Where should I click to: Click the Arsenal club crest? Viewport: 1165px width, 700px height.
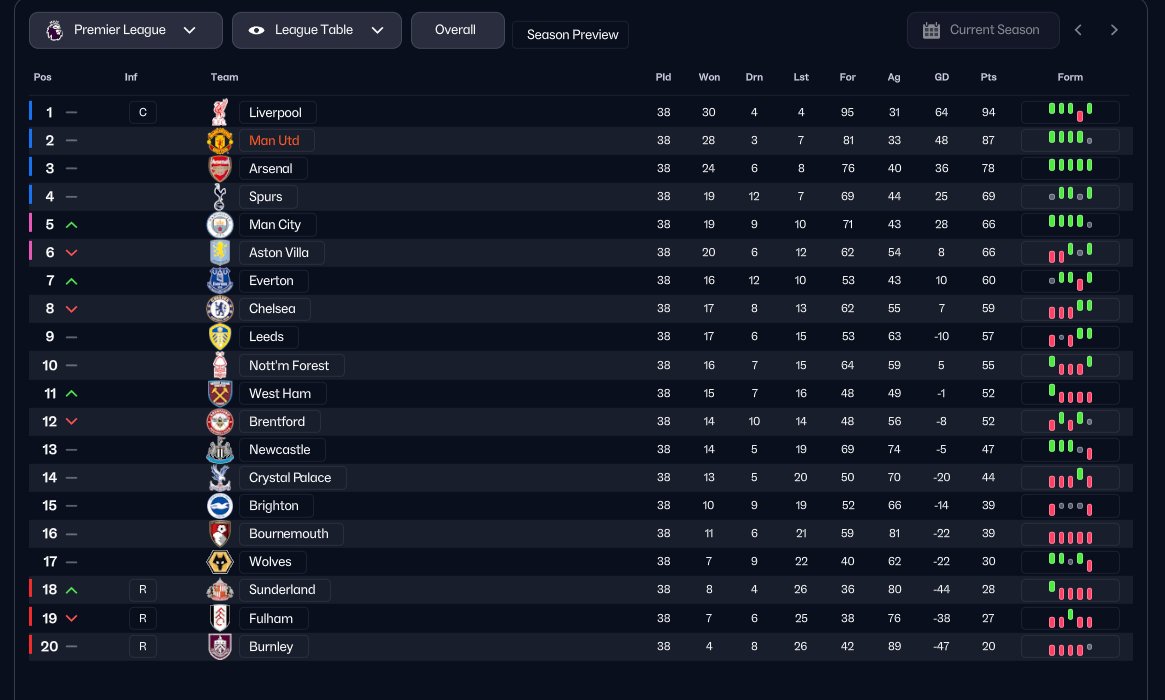pos(219,168)
